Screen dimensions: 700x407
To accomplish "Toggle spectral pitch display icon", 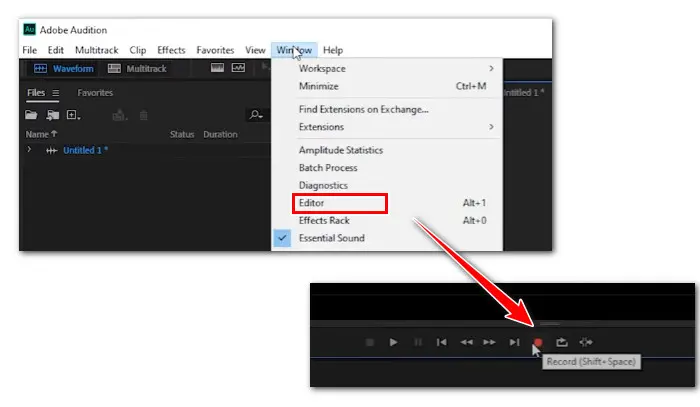I will point(238,68).
